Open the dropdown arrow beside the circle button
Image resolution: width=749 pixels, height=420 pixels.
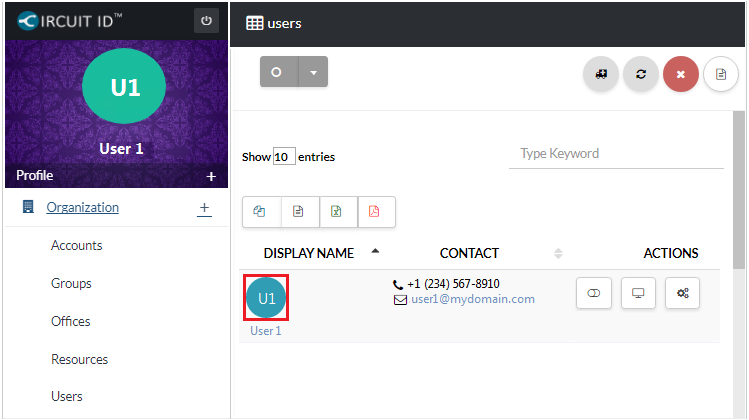point(313,72)
